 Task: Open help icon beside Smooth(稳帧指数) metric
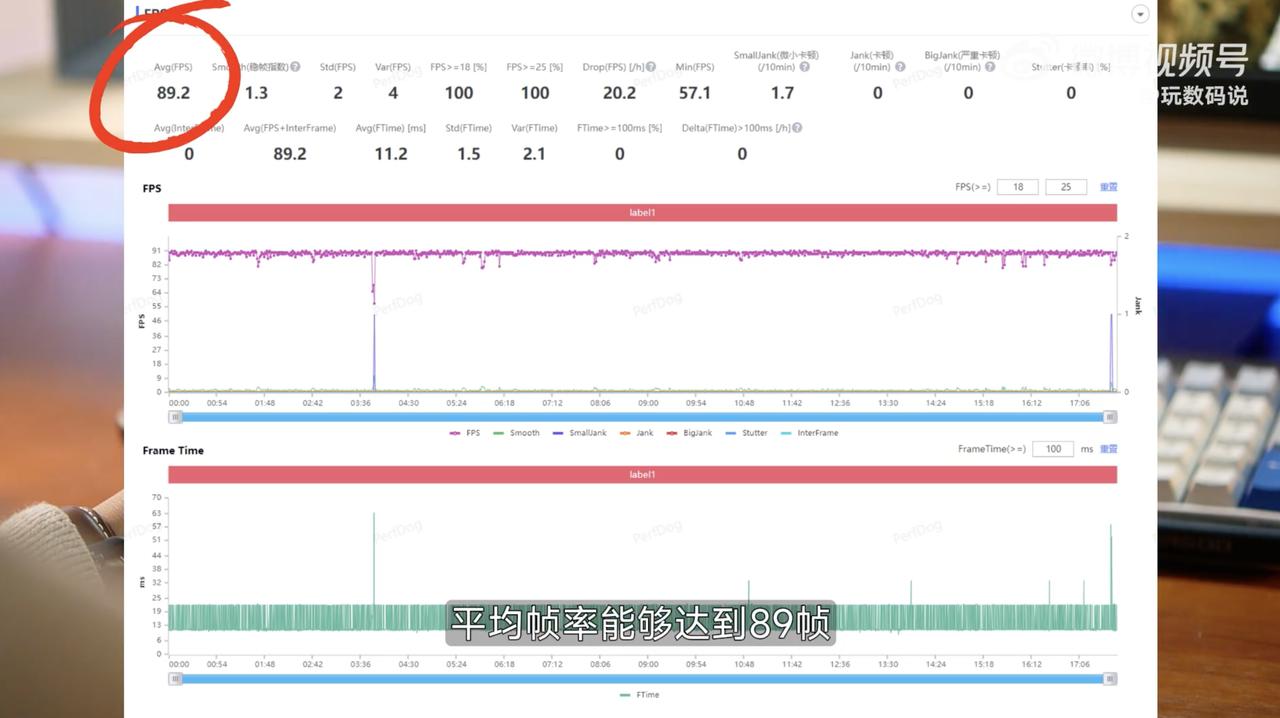pos(295,67)
